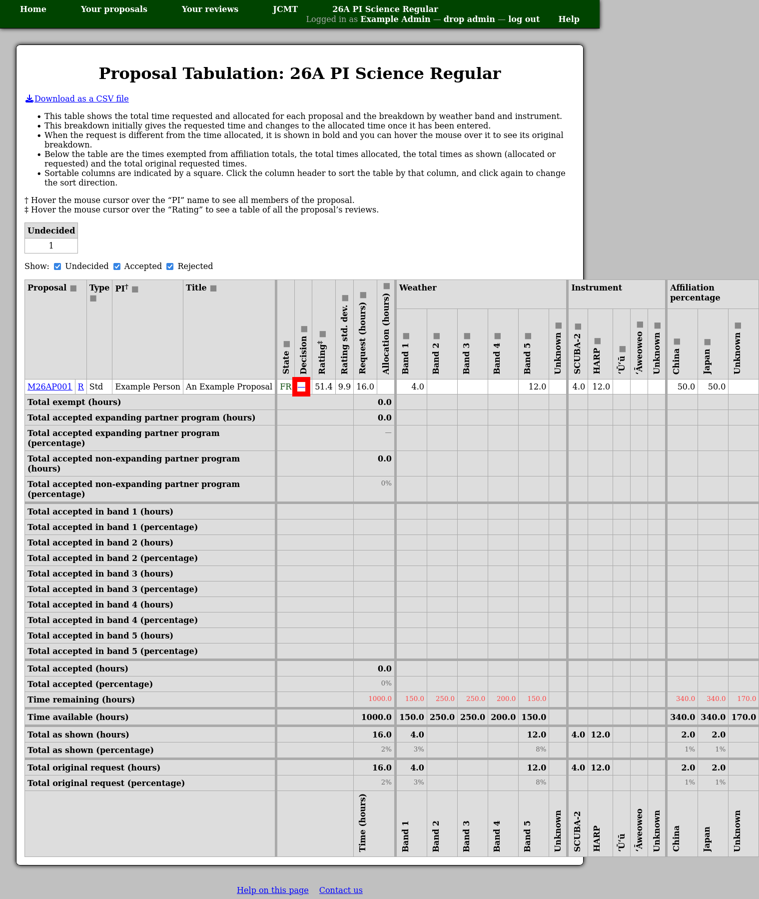Click drop admin link
759x899 pixels.
coord(469,19)
